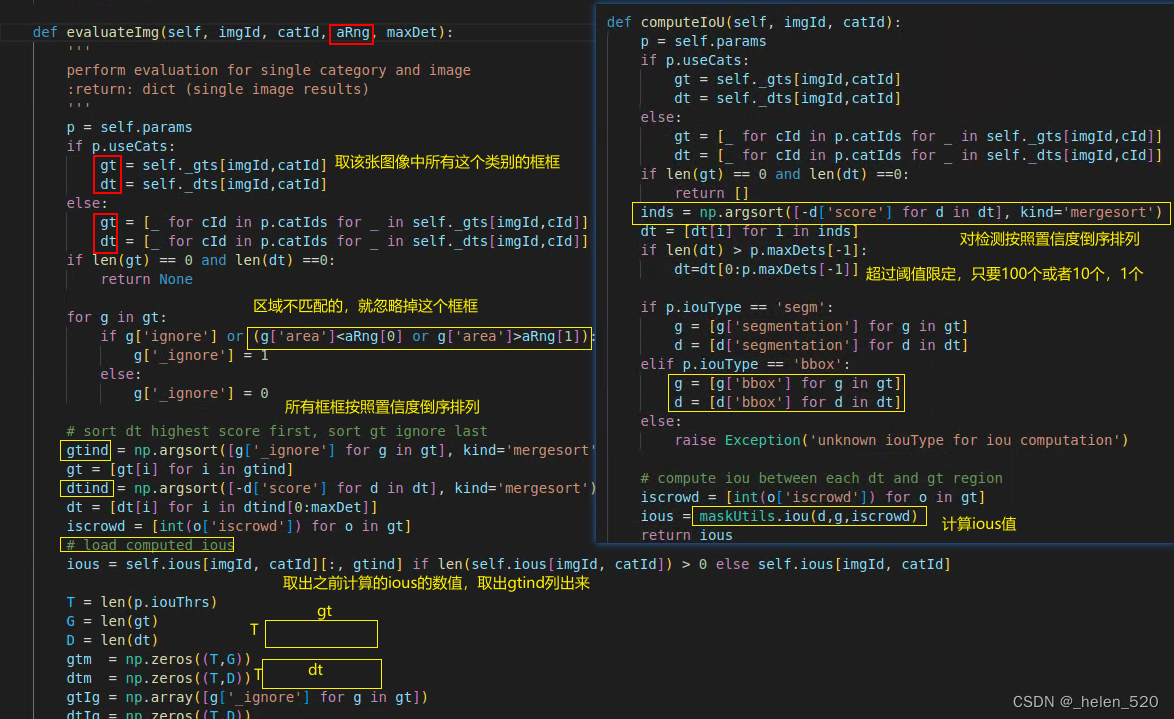Click 'if len(dt) > p.maxDets[-1]:' line
1174x719 pixels.
coord(753,250)
